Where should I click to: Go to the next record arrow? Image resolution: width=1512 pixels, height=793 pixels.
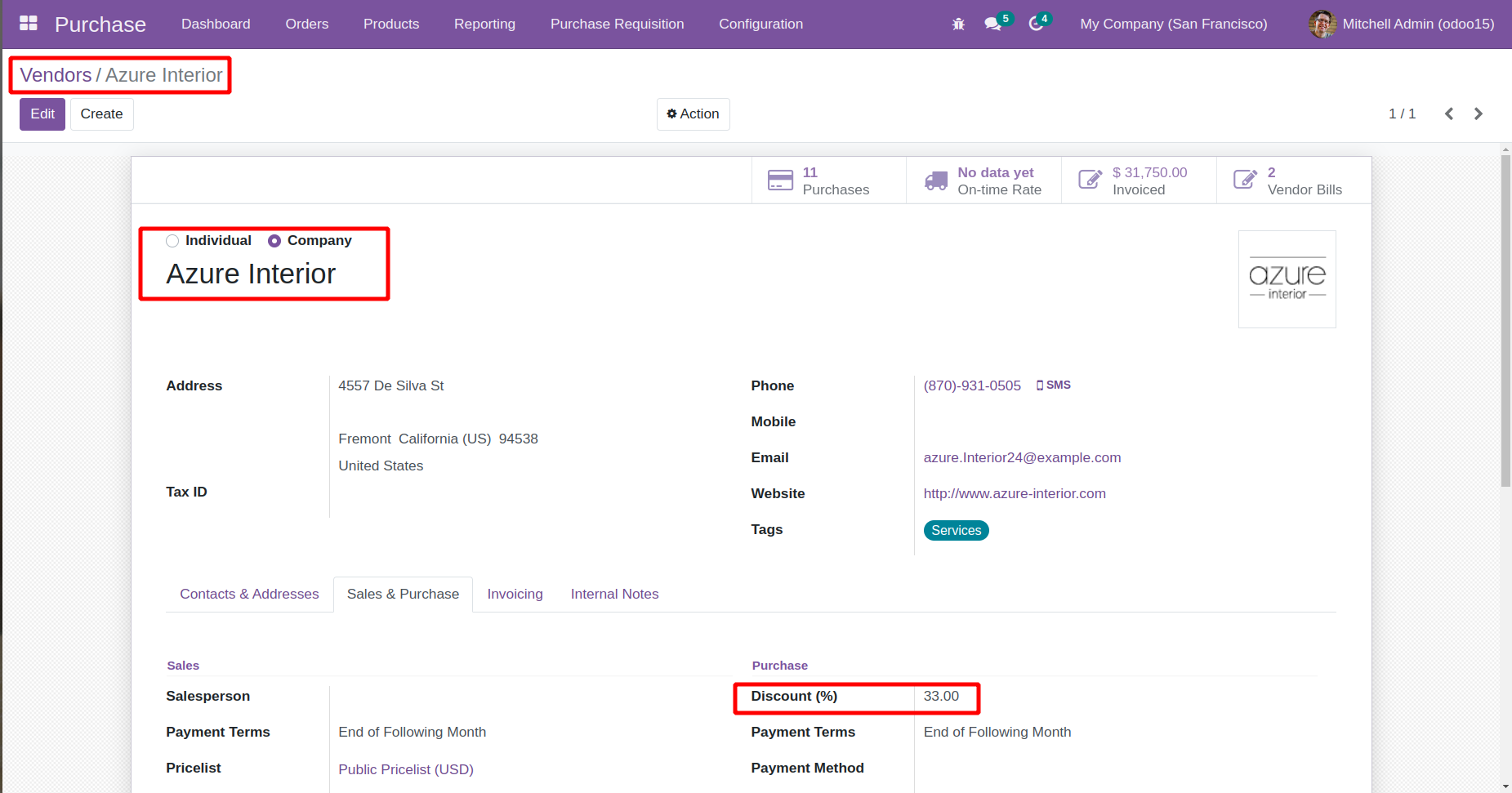[x=1479, y=114]
